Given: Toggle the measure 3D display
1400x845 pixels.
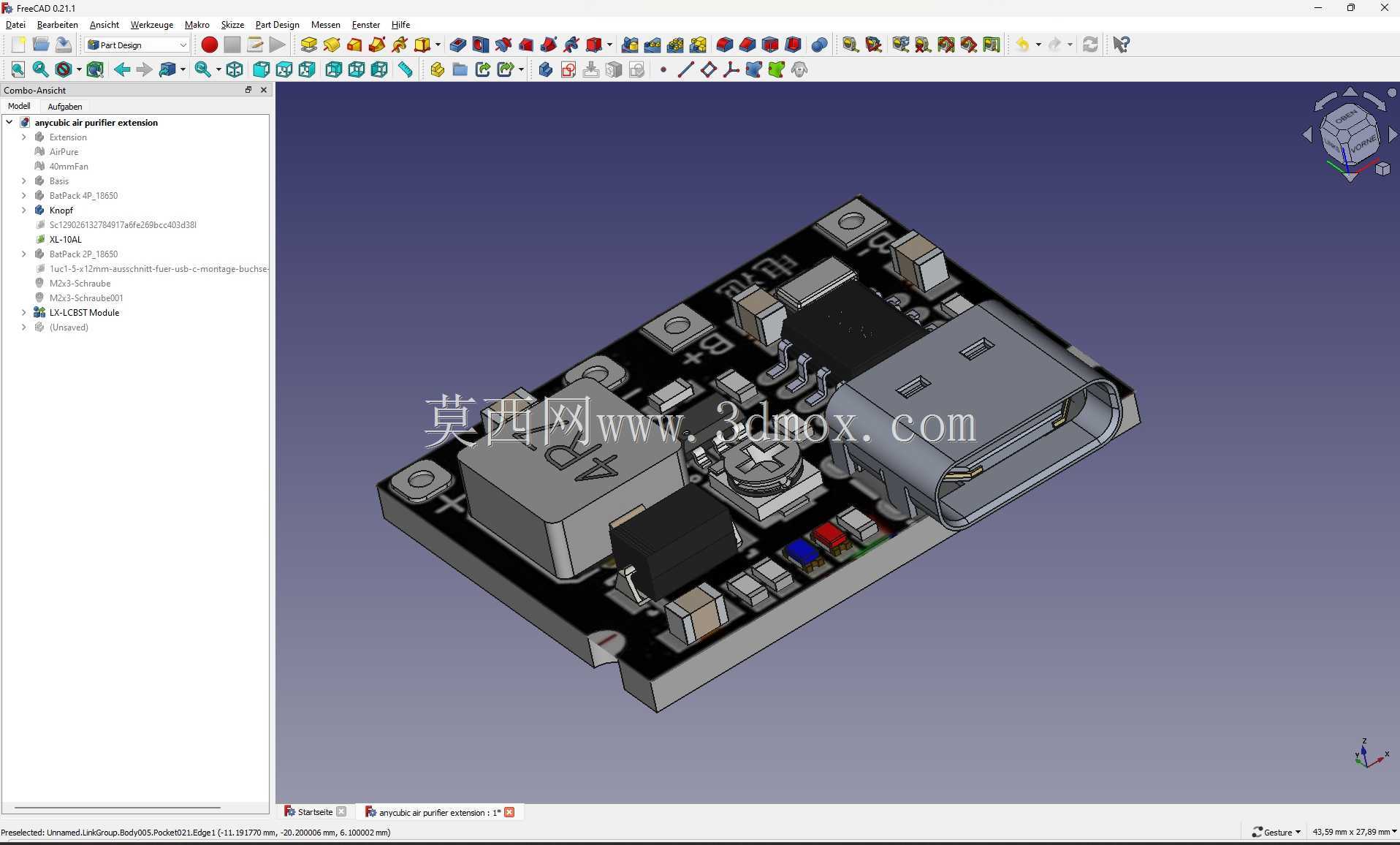Looking at the screenshot, I should pos(968,45).
